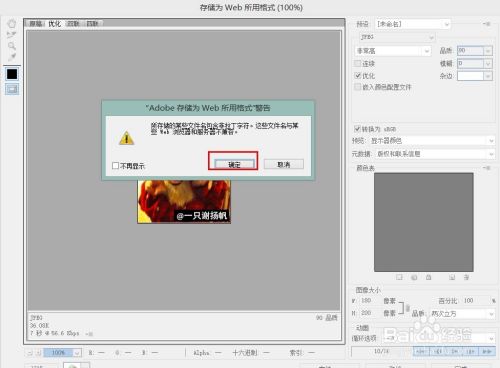The image size is (500, 368).
Task: Open the 品质 slider arrow
Action: click(488, 51)
